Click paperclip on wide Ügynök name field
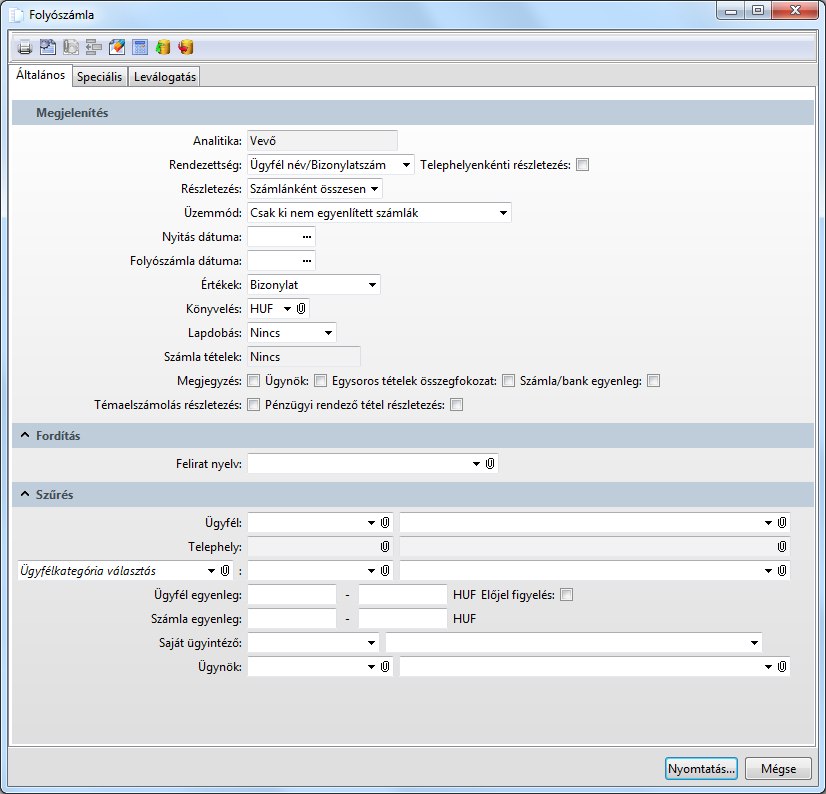Viewport: 826px width, 794px height. (782, 667)
